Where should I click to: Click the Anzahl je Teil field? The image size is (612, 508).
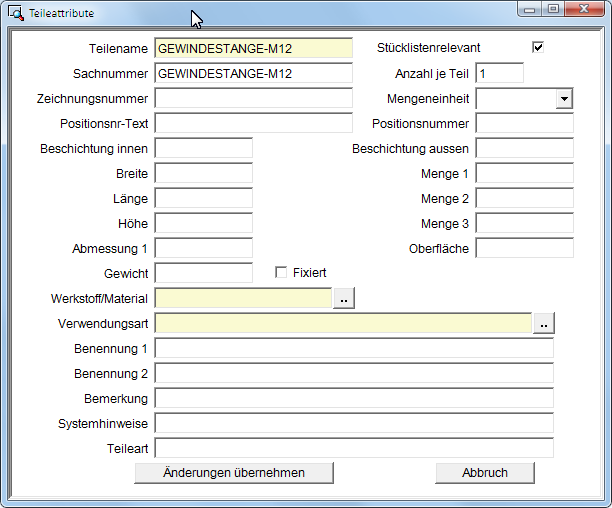click(x=500, y=73)
